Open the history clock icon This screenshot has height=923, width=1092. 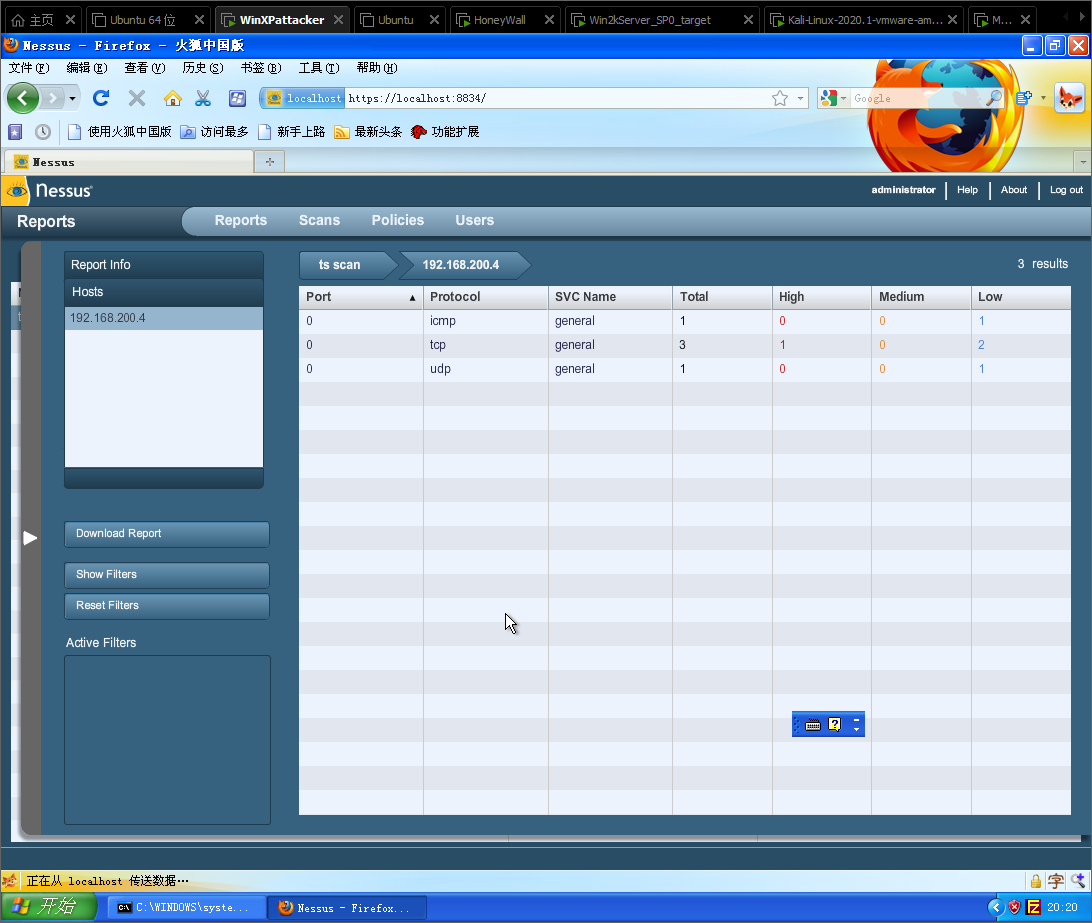(42, 132)
